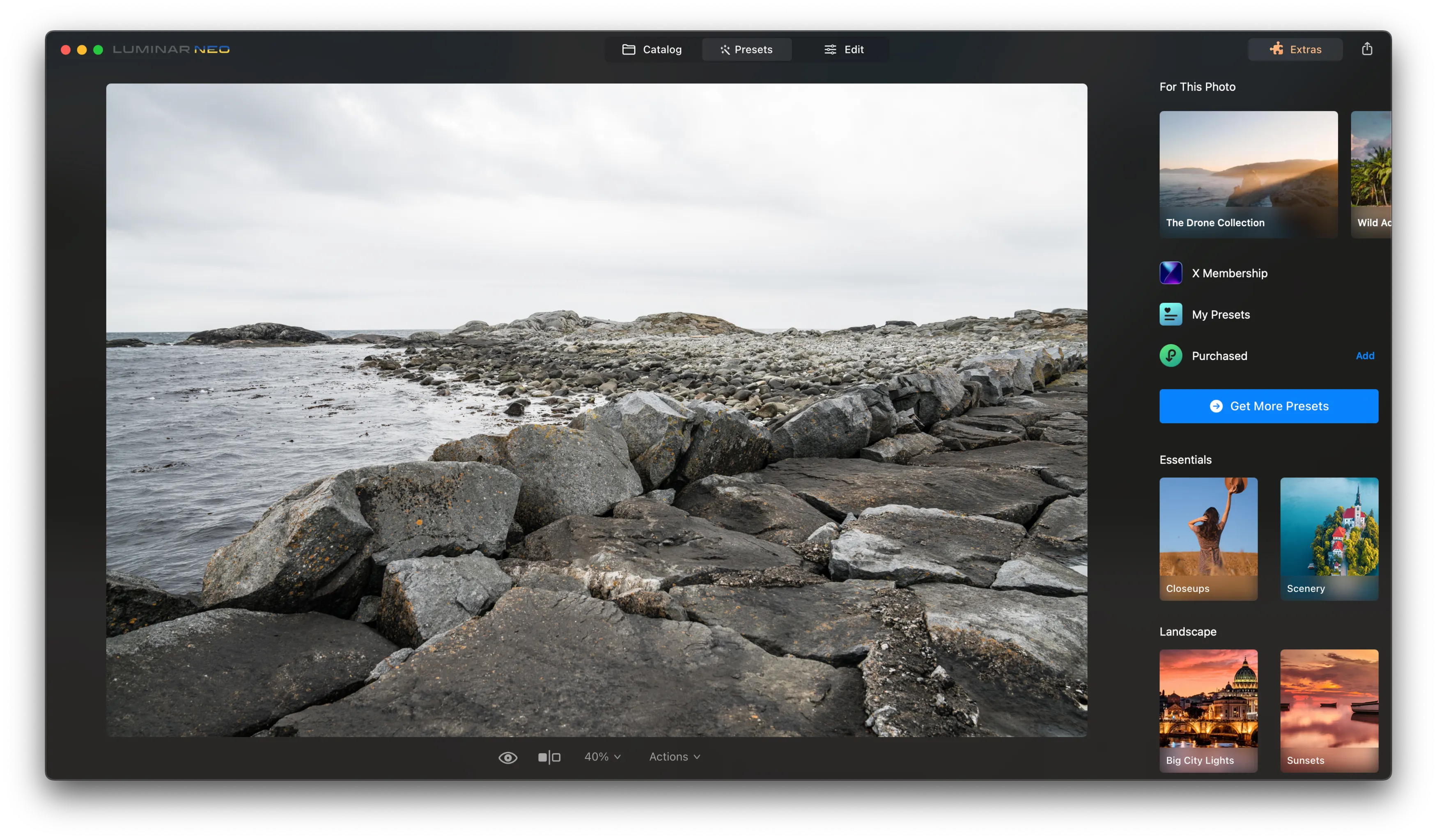This screenshot has height=840, width=1437.
Task: Open The Drone Collection preset thumbnail
Action: [1248, 174]
